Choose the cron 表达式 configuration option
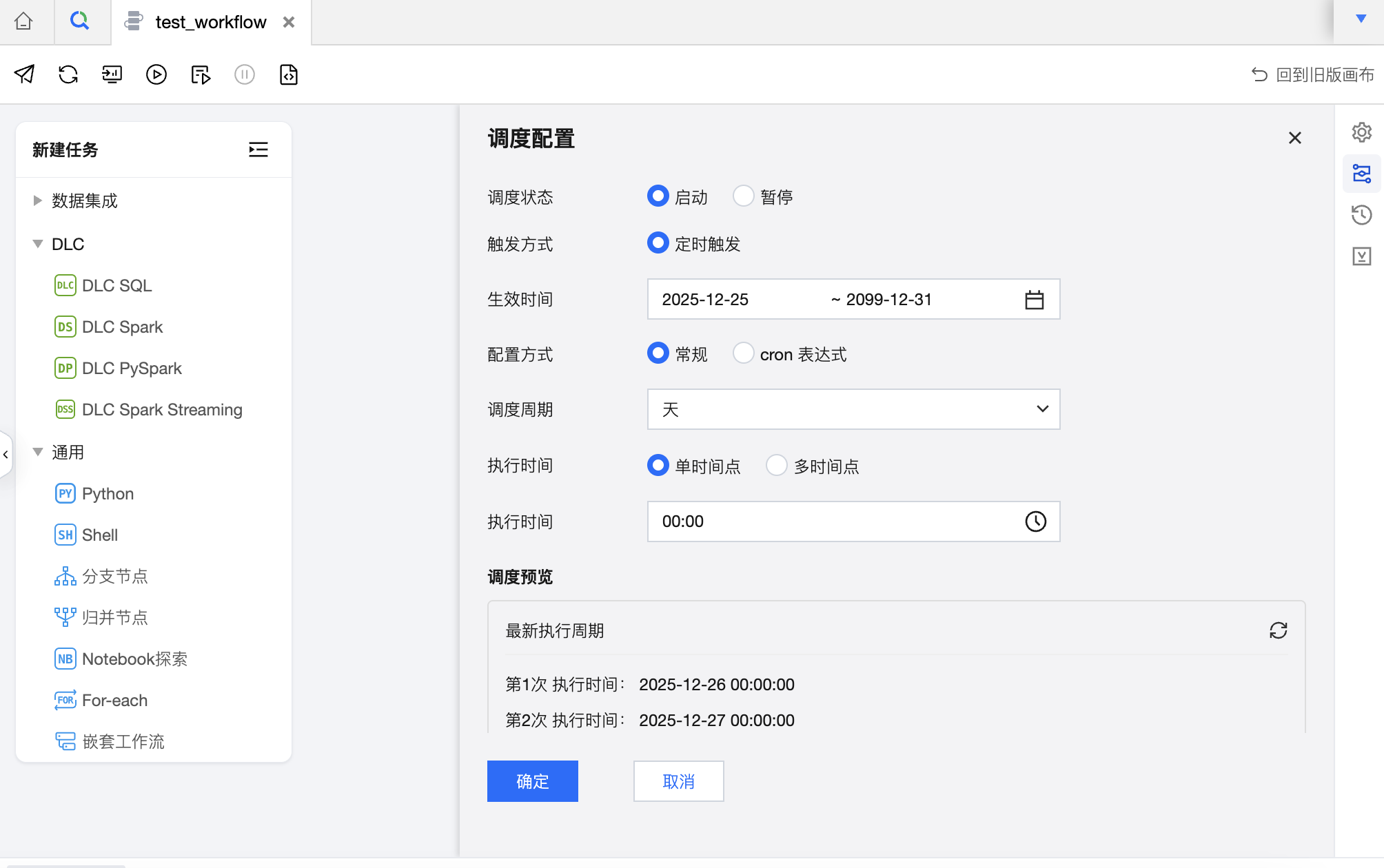 click(744, 353)
